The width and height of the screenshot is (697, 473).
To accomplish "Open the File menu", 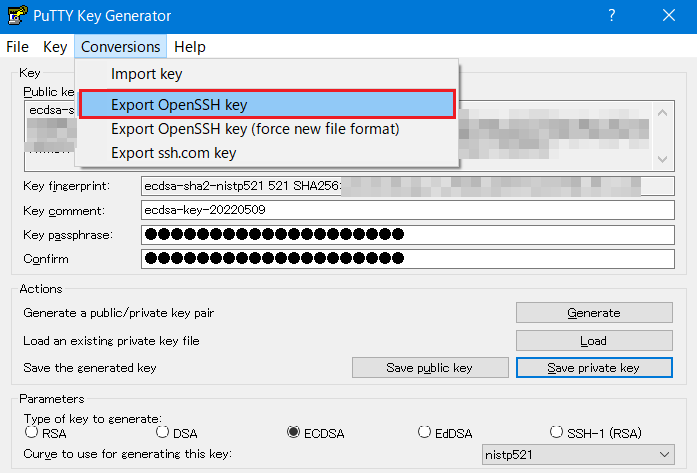I will (18, 47).
